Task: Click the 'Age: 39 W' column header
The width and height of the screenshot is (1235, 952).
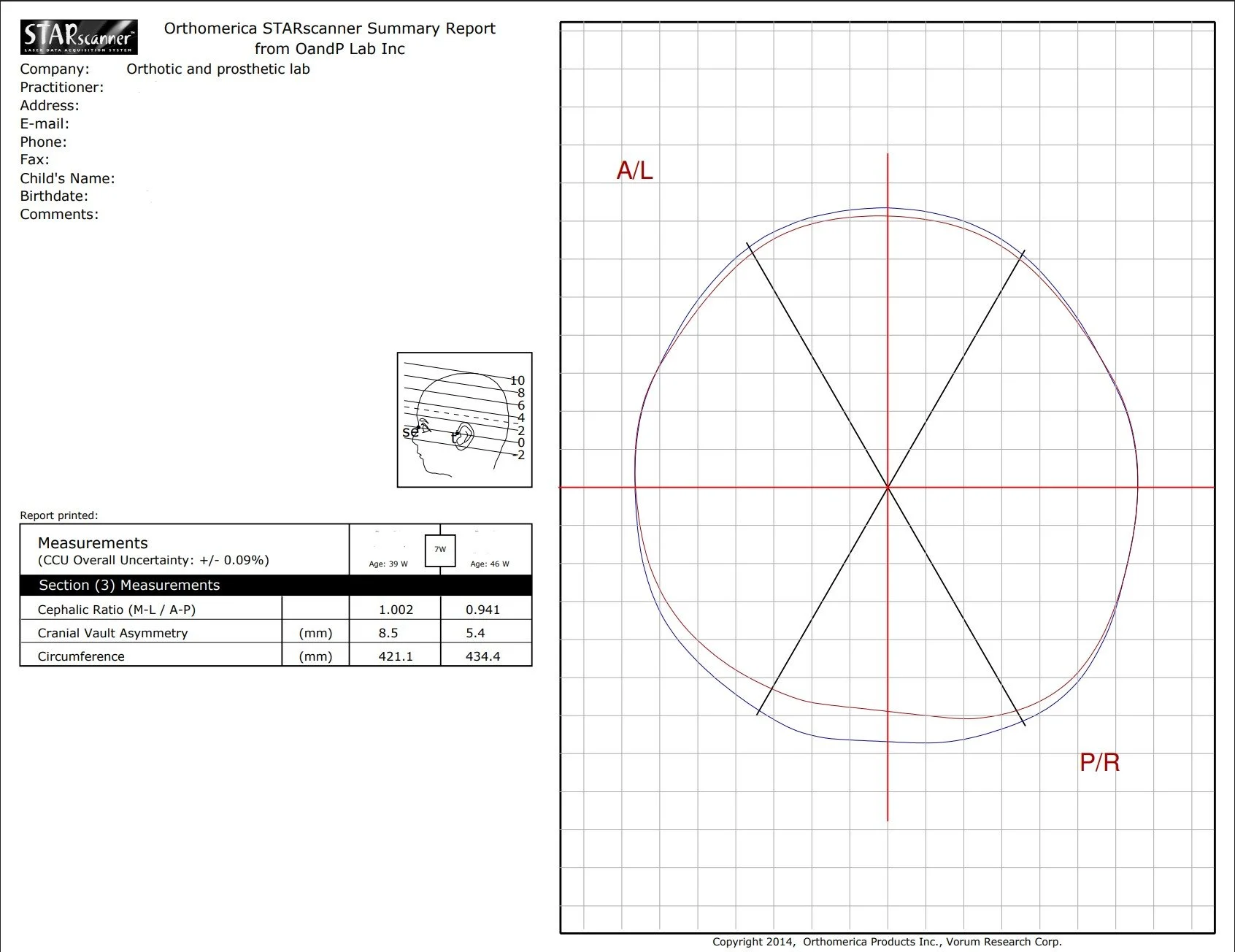Action: coord(388,564)
